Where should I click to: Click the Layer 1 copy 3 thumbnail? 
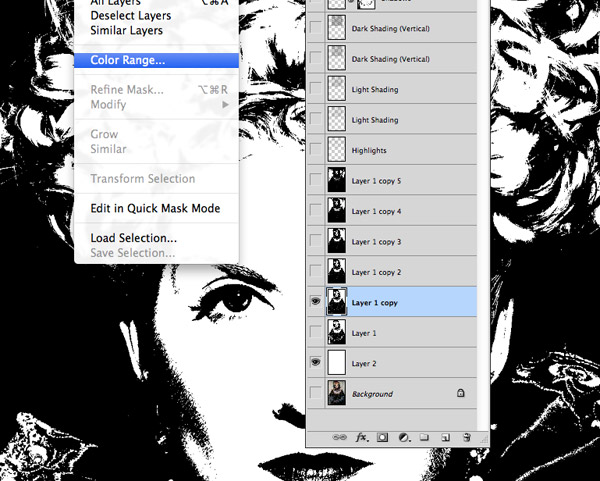click(x=337, y=241)
